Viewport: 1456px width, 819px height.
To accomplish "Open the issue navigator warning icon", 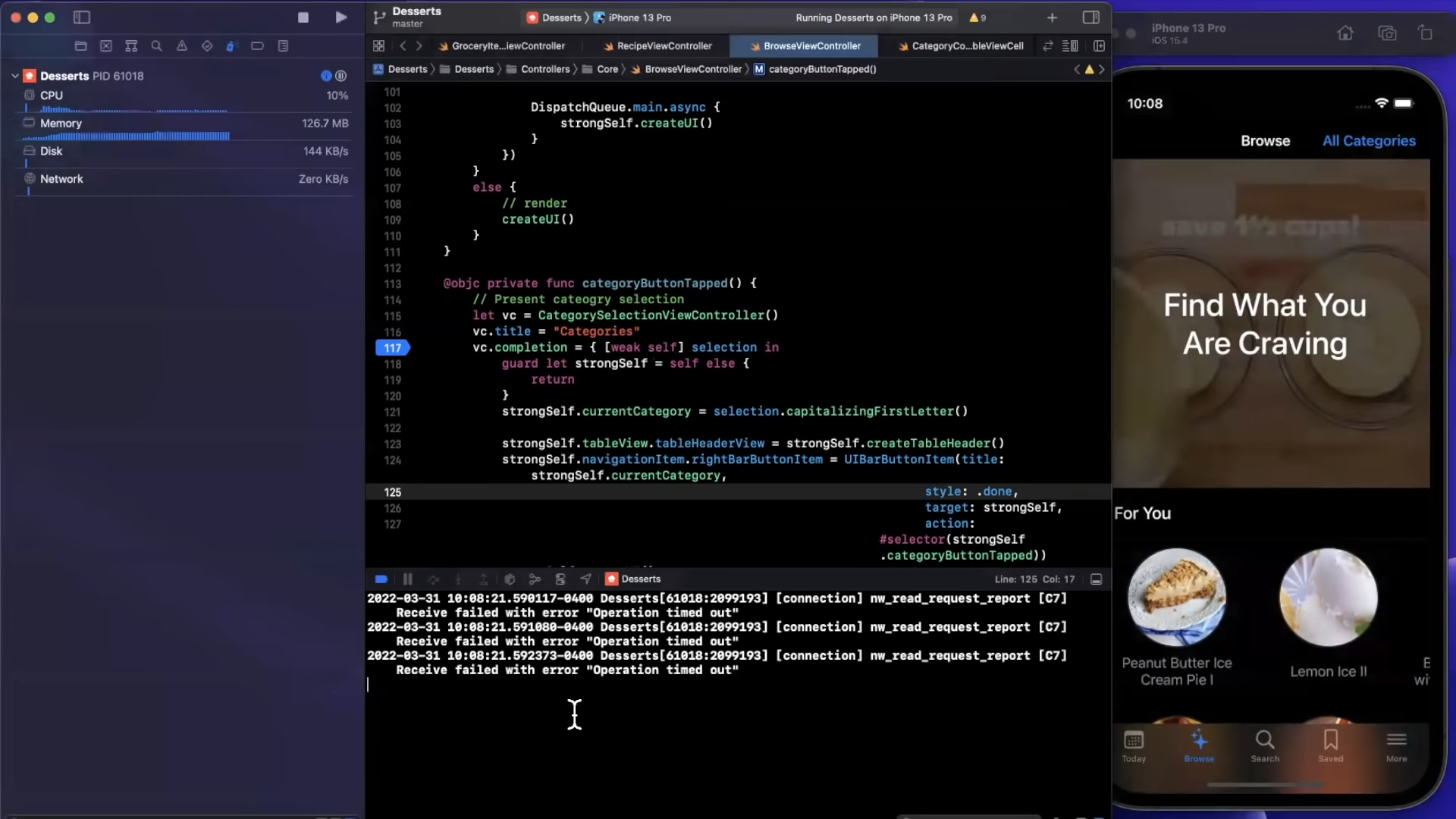I will click(182, 46).
